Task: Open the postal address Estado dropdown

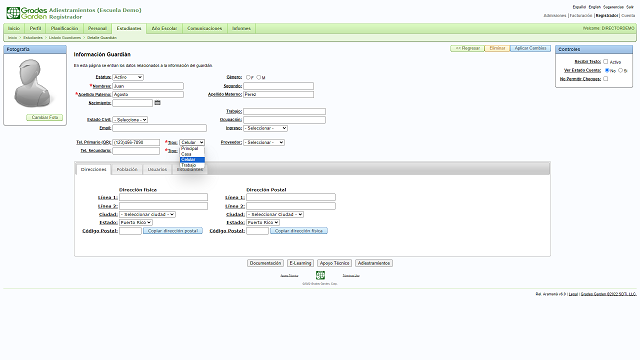Action: pyautogui.click(x=263, y=222)
